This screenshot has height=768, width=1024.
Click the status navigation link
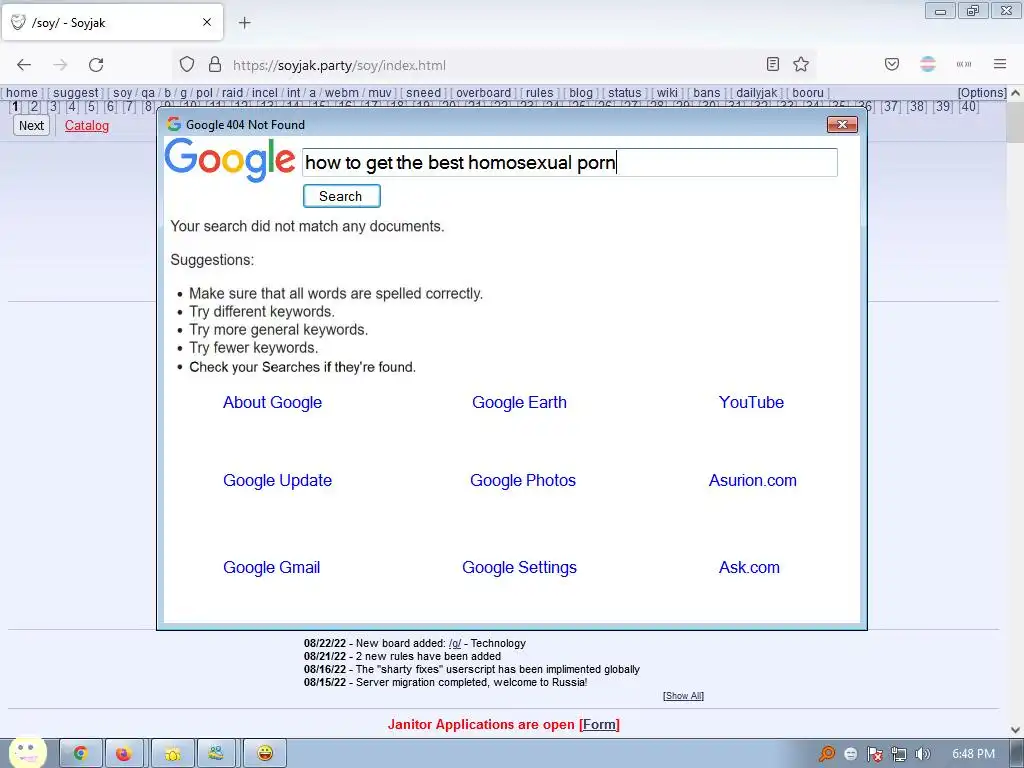tap(624, 93)
